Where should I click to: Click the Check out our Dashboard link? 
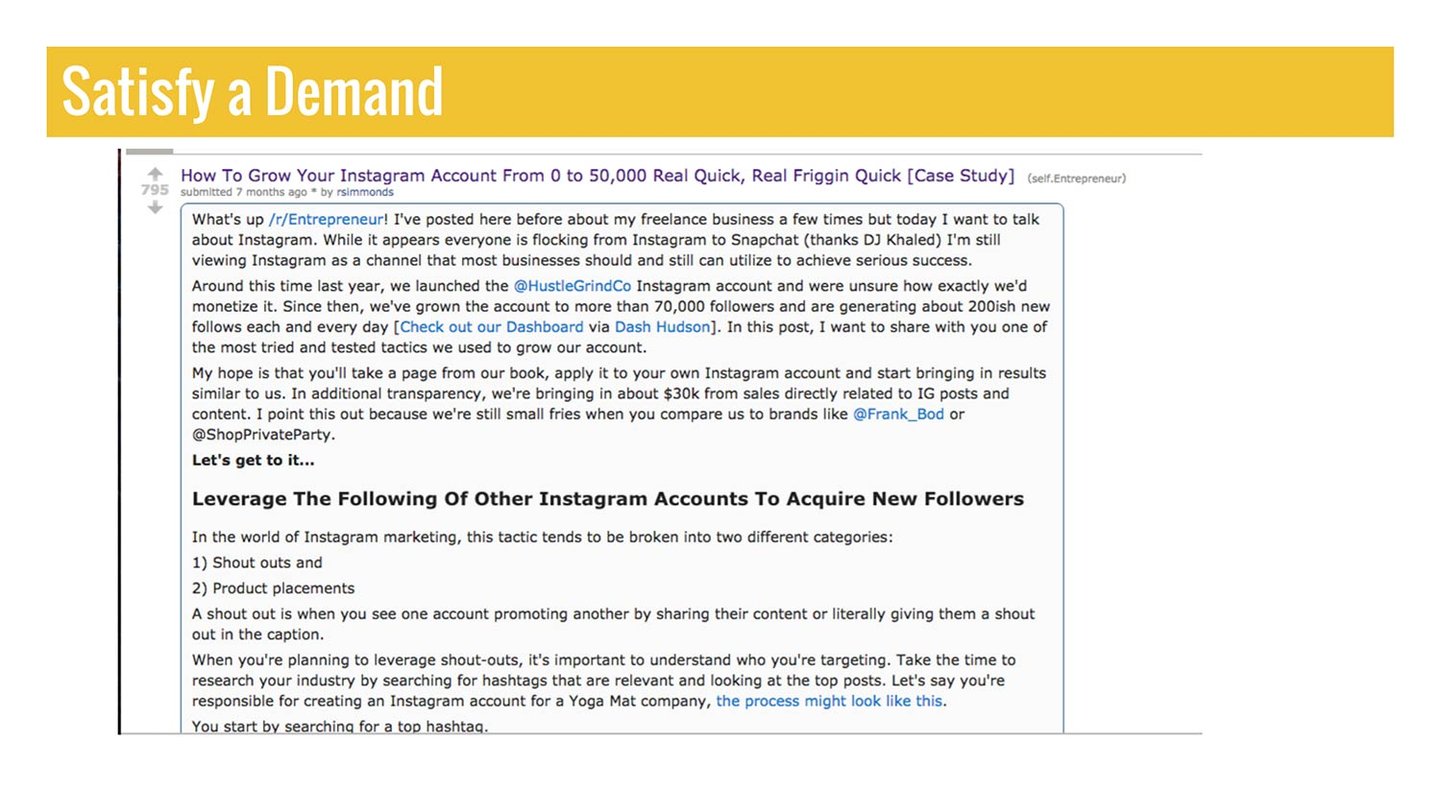click(x=491, y=327)
